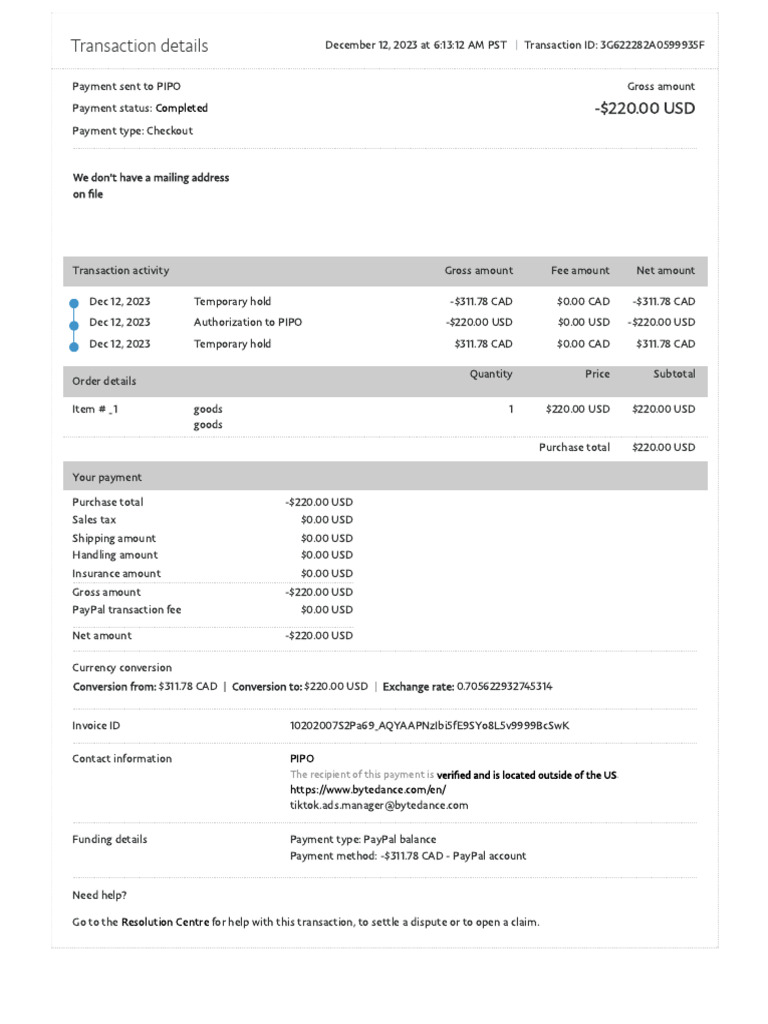Screen dimensions: 768x1024
Task: Click the Currency conversion label
Action: click(x=121, y=667)
